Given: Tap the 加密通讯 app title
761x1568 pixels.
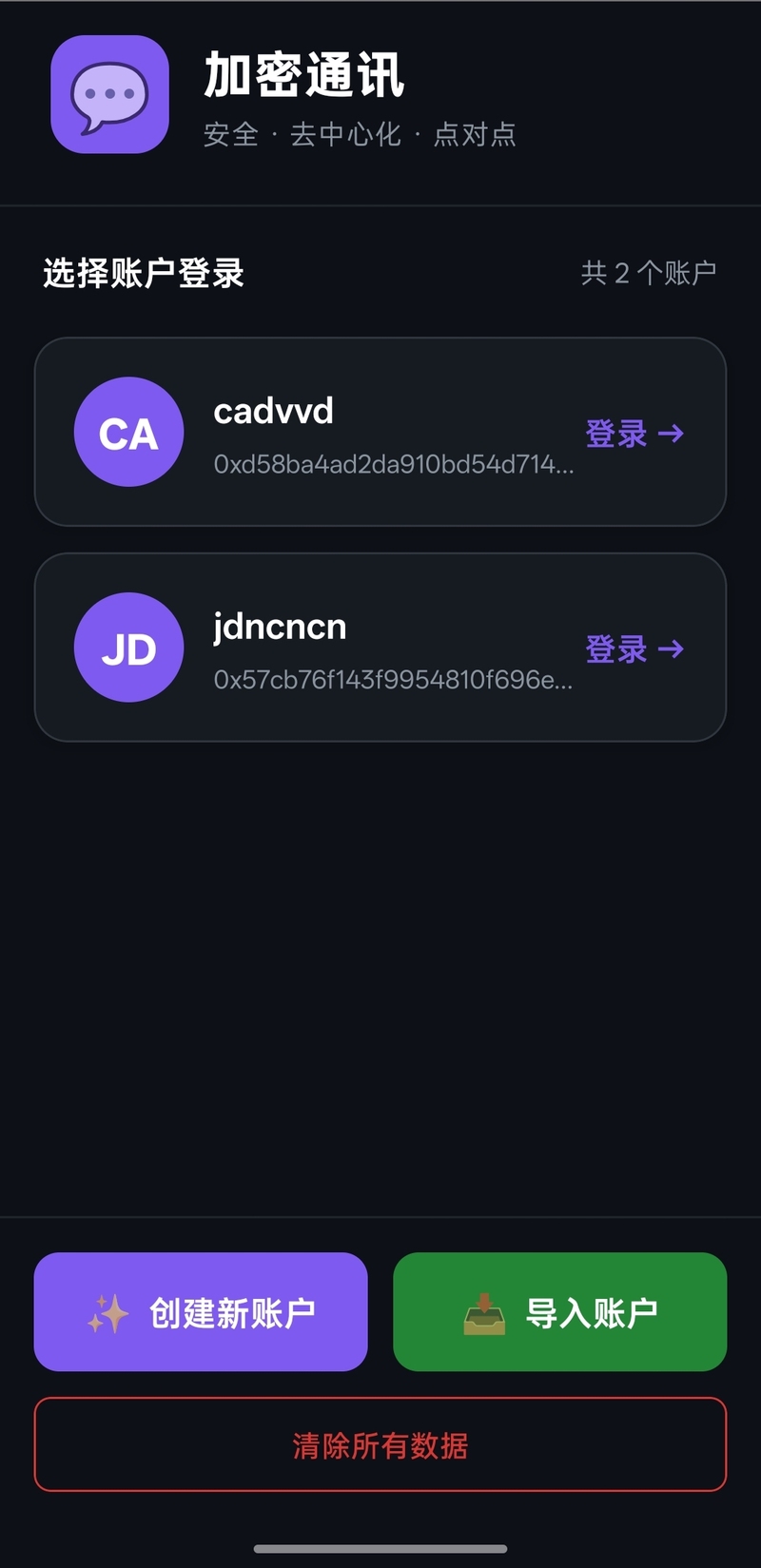Looking at the screenshot, I should pyautogui.click(x=304, y=76).
